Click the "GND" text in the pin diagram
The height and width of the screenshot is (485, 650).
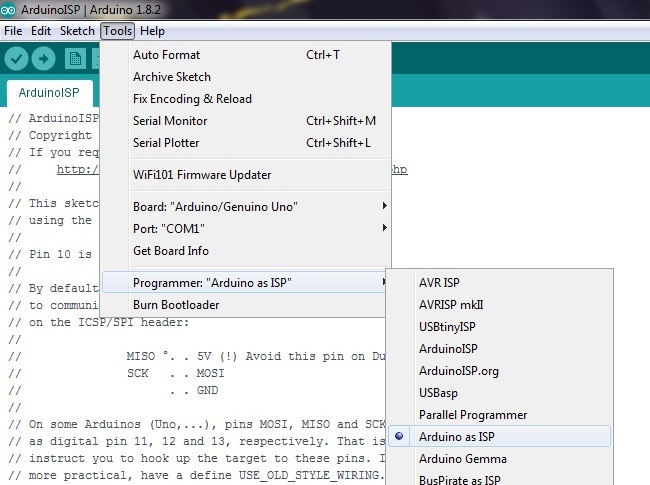click(x=207, y=390)
